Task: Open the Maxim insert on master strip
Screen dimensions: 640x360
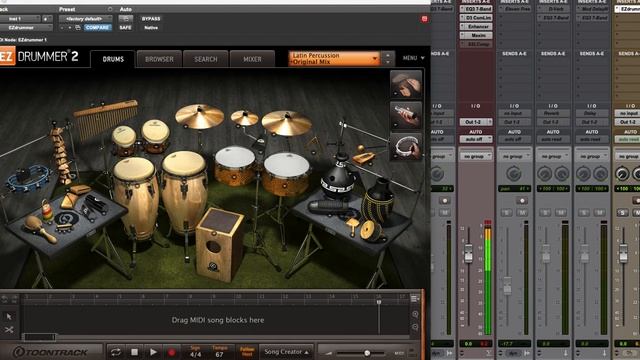Action: (x=476, y=36)
